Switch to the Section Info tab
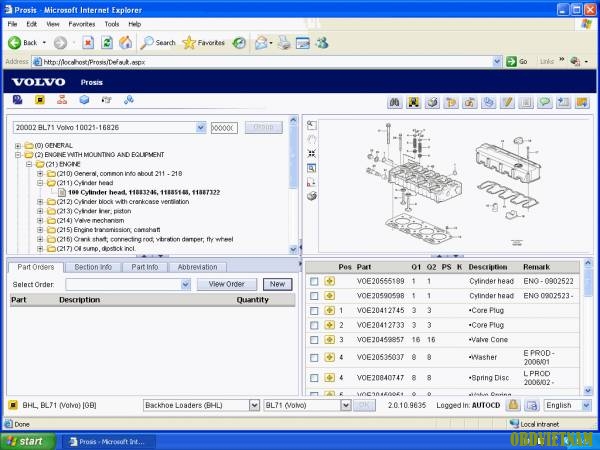The height and width of the screenshot is (450, 600). pos(93,267)
